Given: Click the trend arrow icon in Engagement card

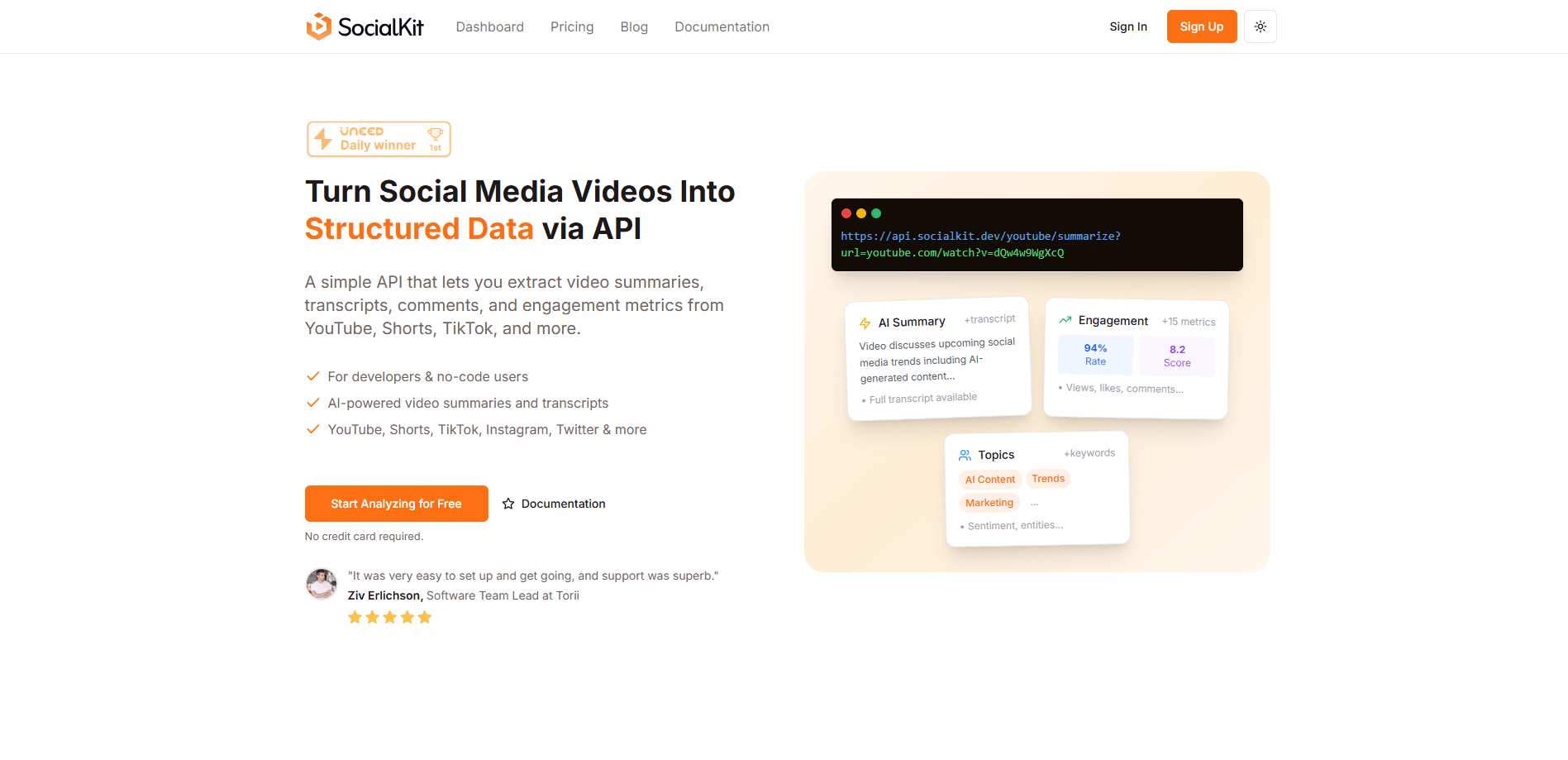Looking at the screenshot, I should [1065, 319].
